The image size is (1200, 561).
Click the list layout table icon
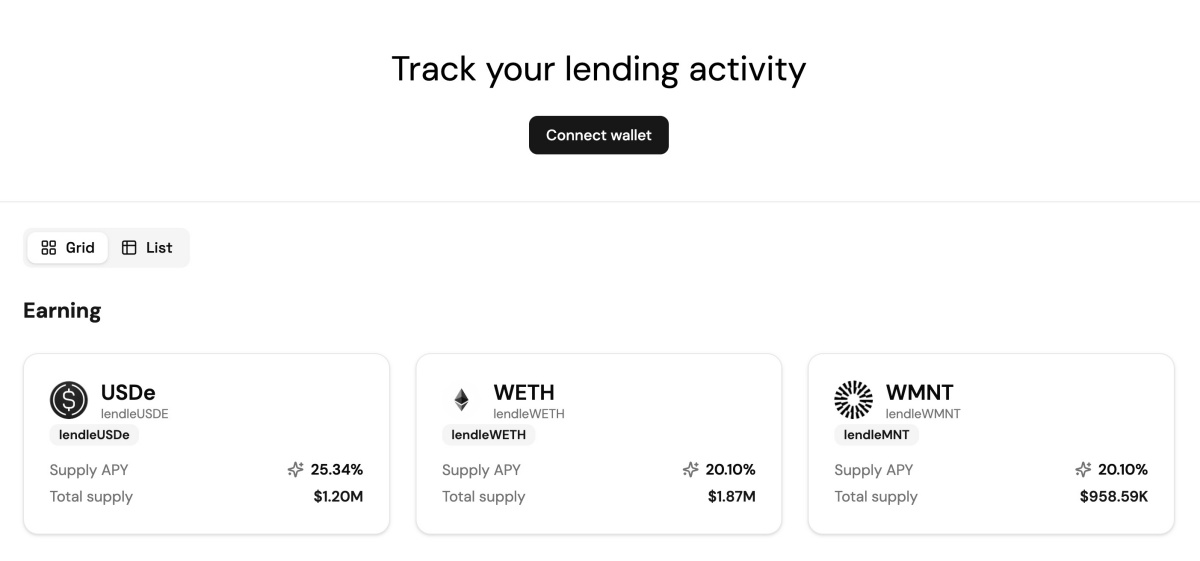pyautogui.click(x=129, y=248)
